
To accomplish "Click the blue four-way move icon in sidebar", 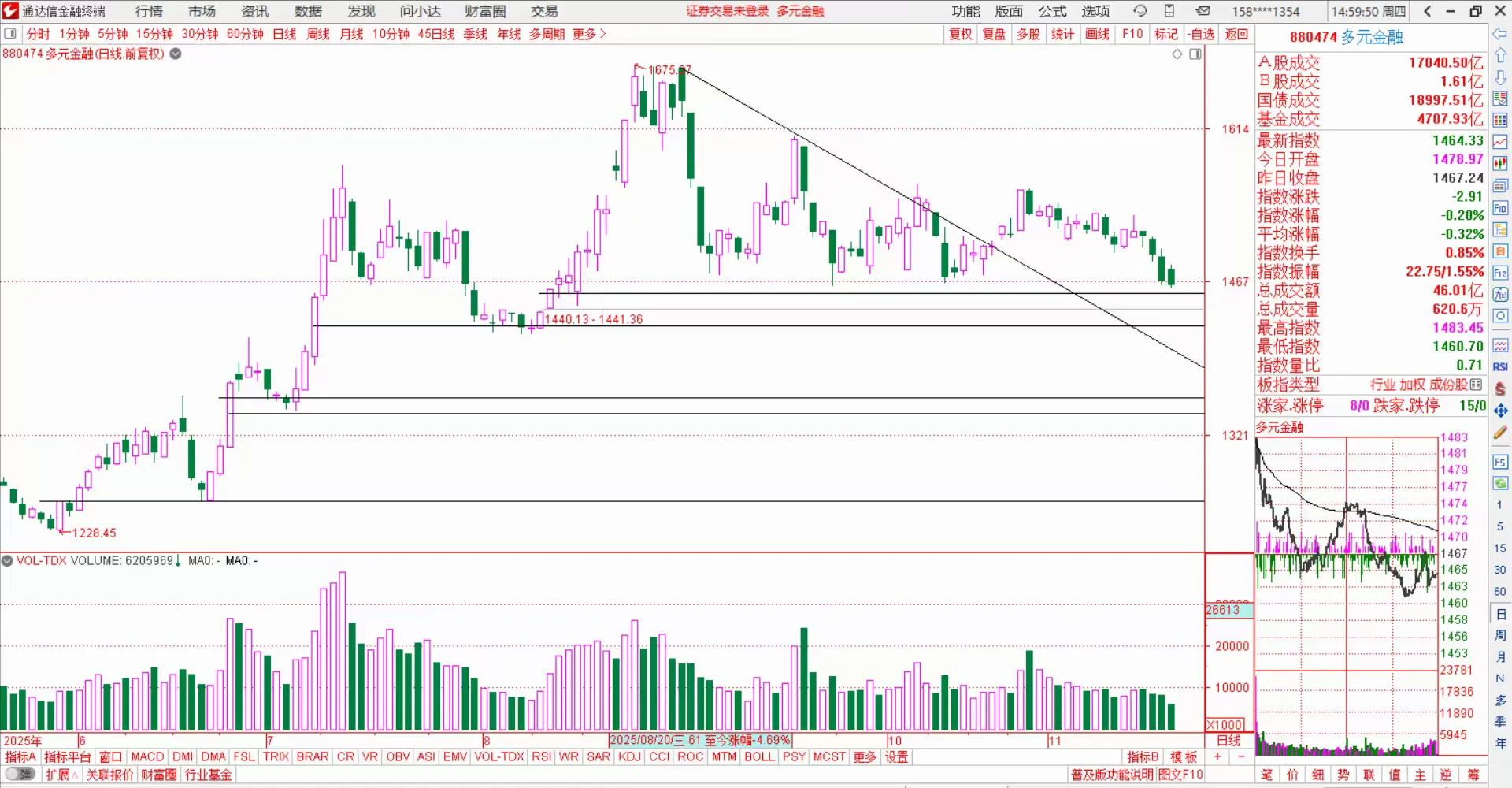I will point(1500,411).
